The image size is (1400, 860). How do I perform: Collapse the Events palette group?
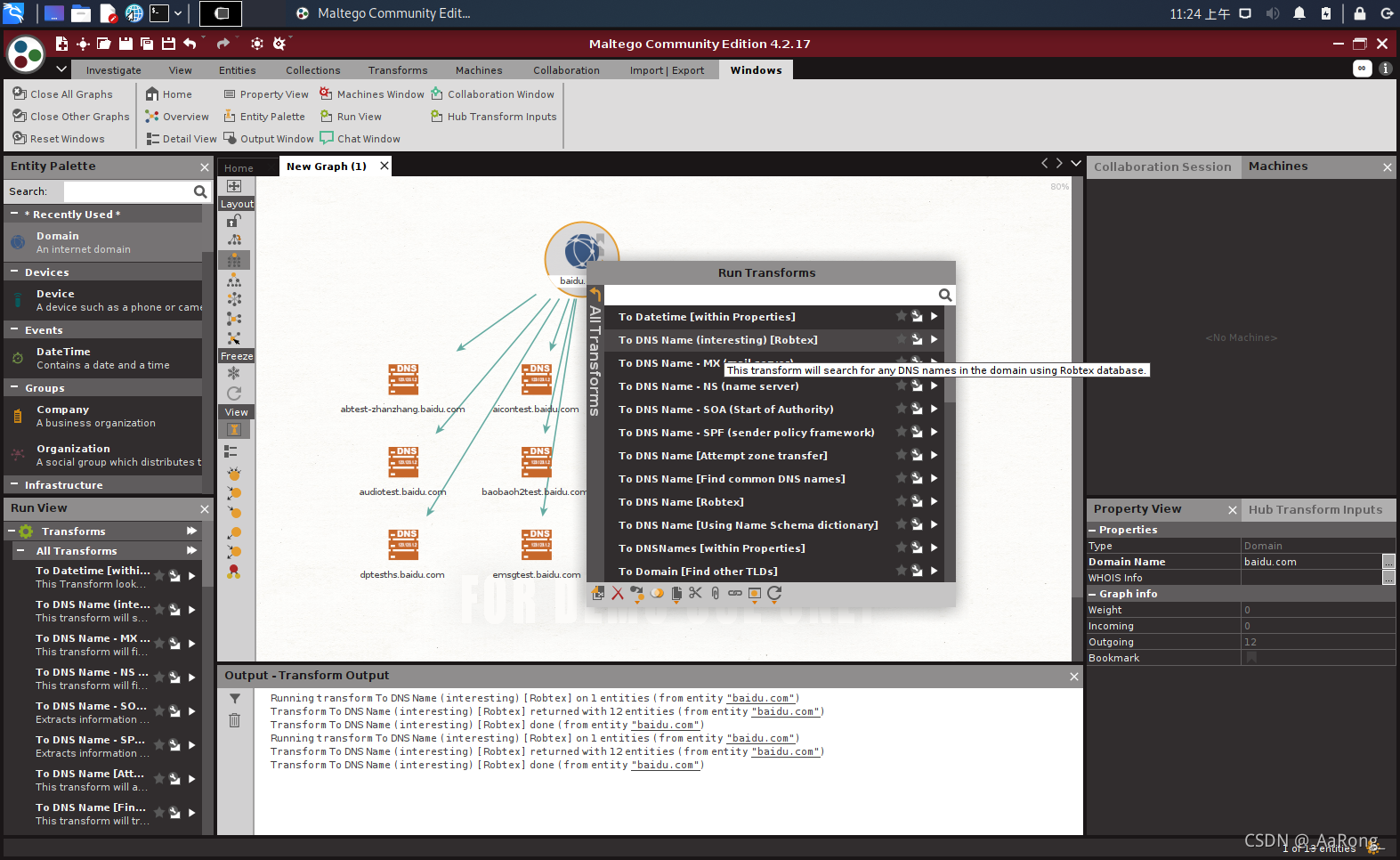pyautogui.click(x=14, y=329)
